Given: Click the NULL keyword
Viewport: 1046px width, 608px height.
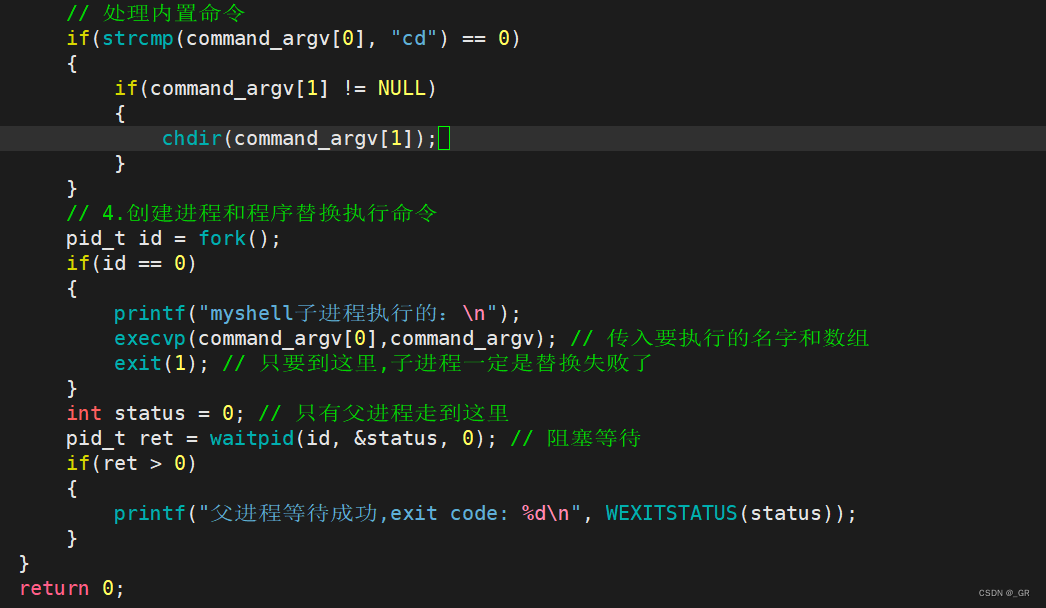Looking at the screenshot, I should coord(402,88).
